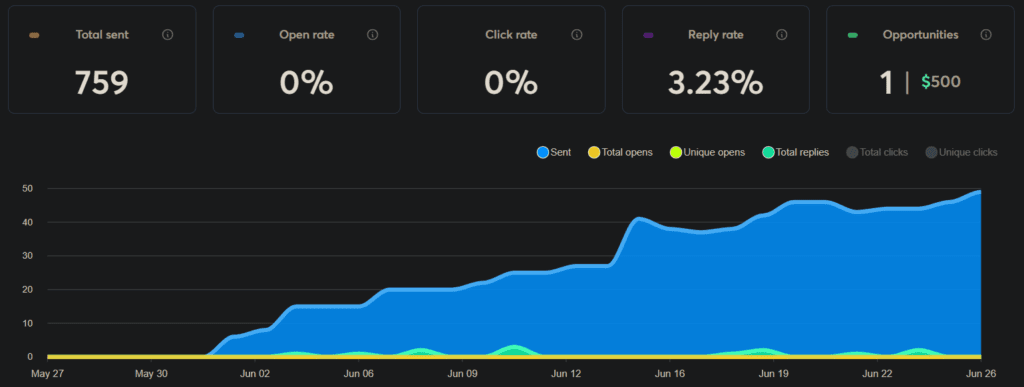Hide the Unique opens series
1024x387 pixels.
(707, 153)
